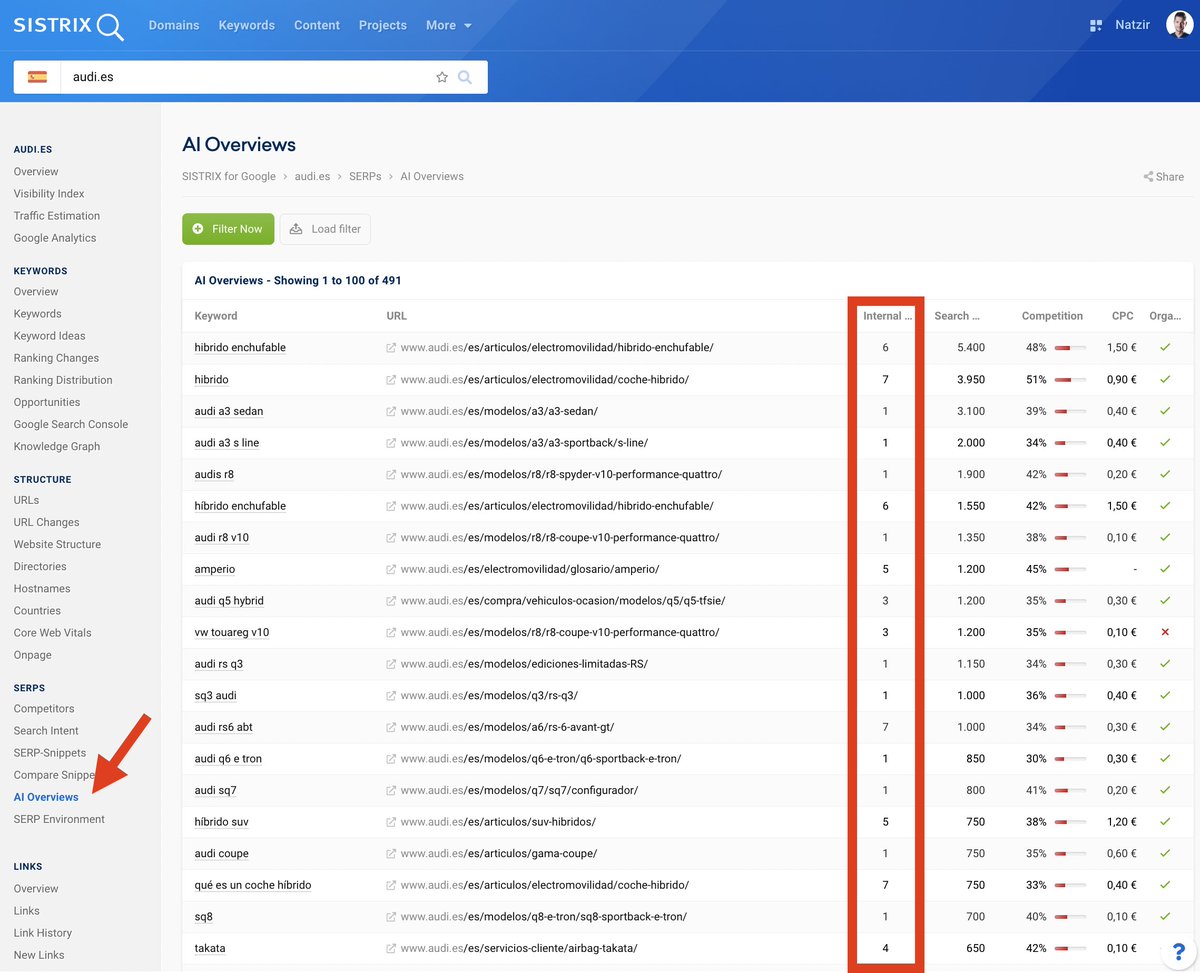Click keyword 'audi a3 s line'
This screenshot has width=1200, height=973.
tap(227, 443)
